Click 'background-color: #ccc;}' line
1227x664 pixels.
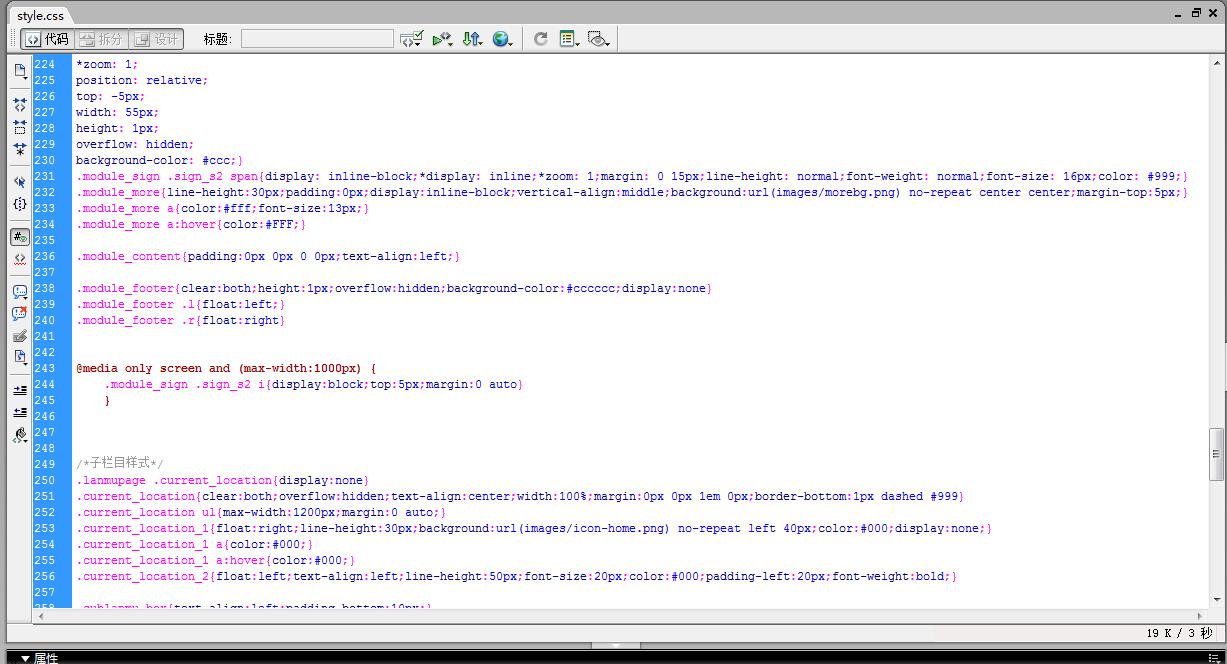(x=160, y=160)
